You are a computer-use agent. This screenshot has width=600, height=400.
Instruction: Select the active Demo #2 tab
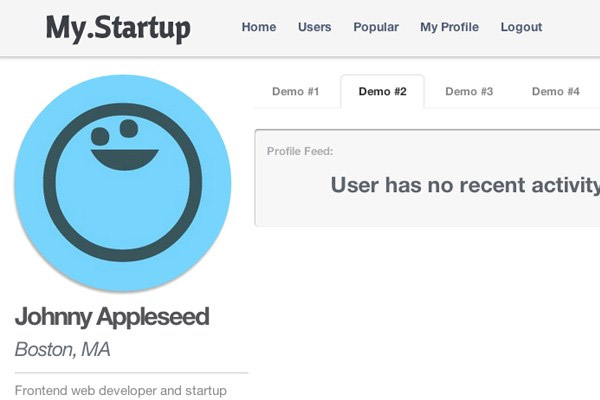382,91
